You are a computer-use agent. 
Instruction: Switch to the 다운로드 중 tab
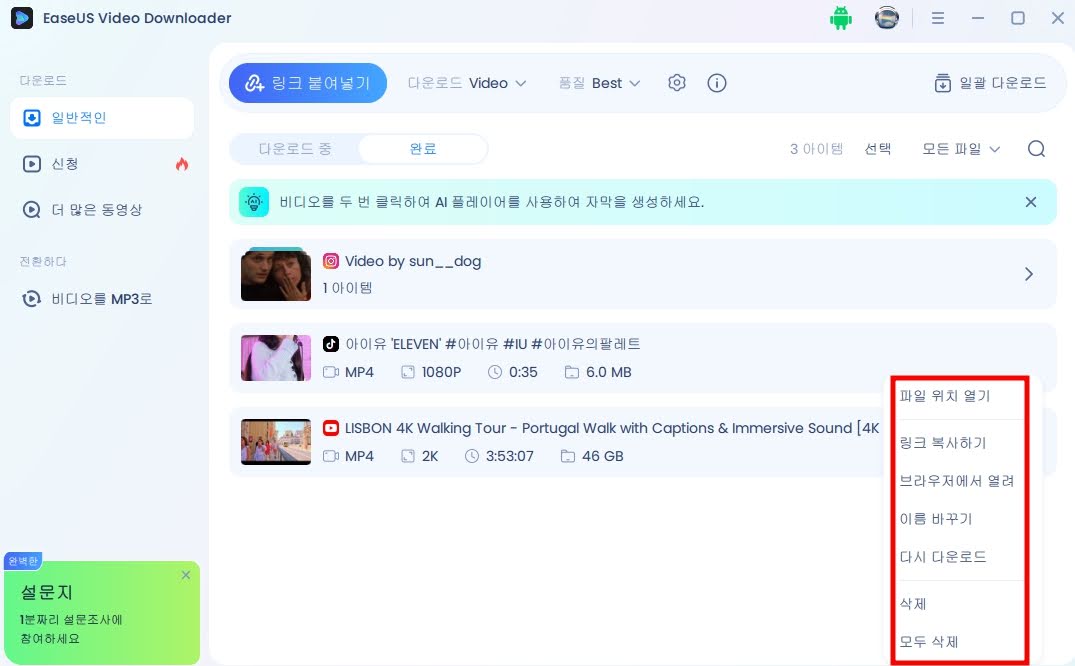(x=295, y=149)
